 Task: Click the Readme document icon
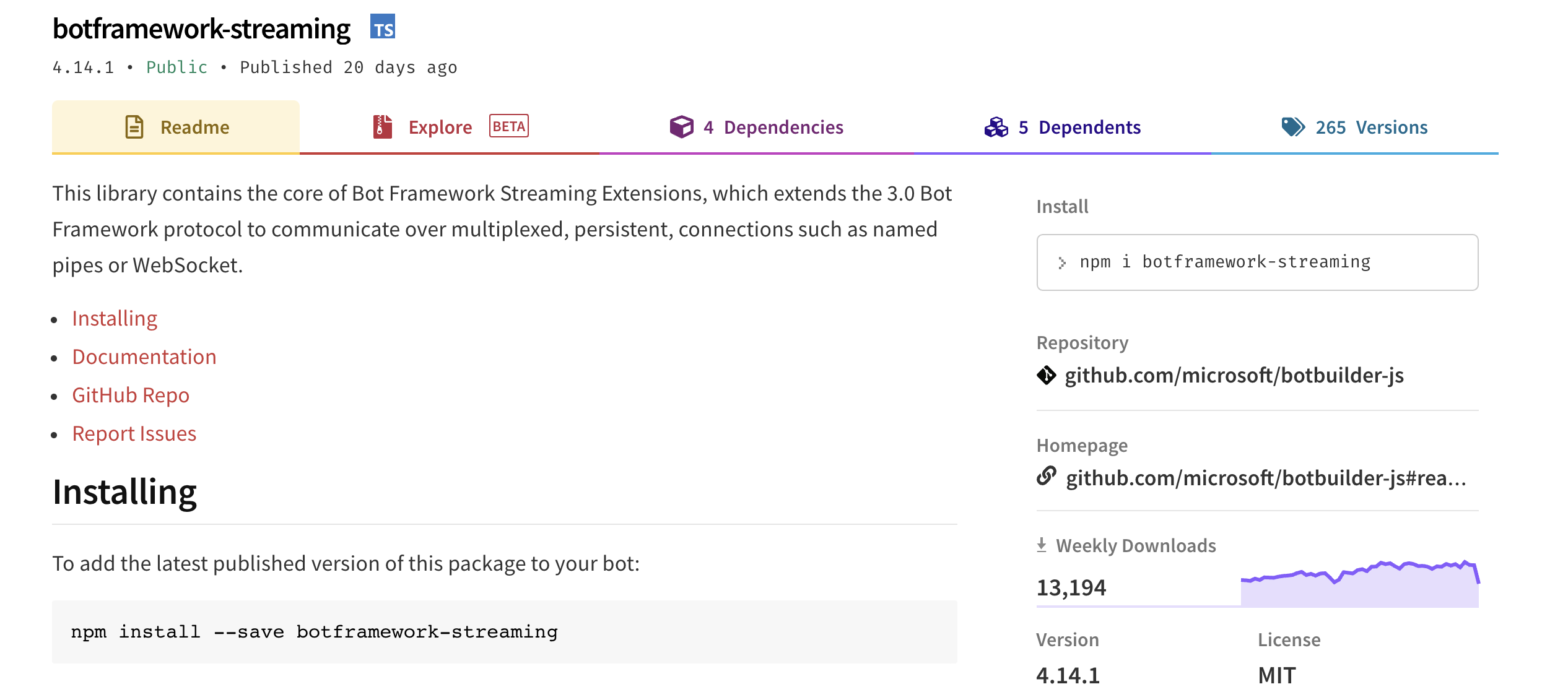pos(134,127)
